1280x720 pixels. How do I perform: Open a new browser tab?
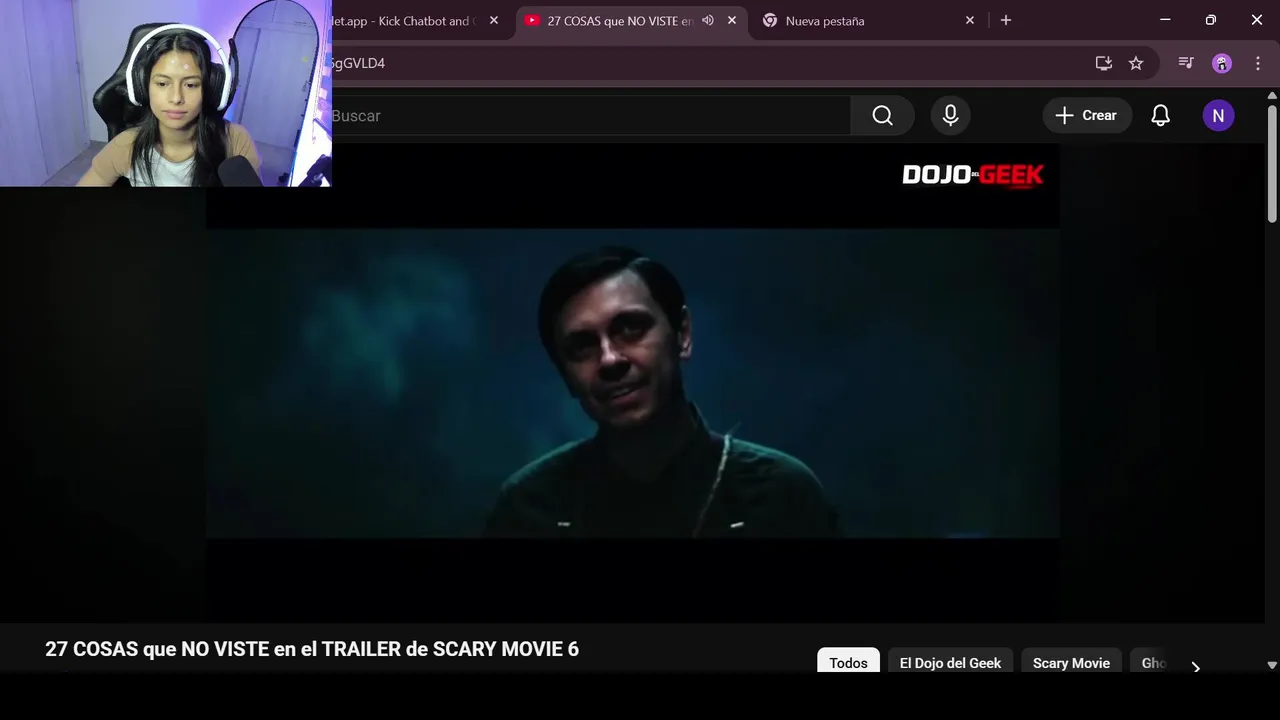pyautogui.click(x=1006, y=21)
